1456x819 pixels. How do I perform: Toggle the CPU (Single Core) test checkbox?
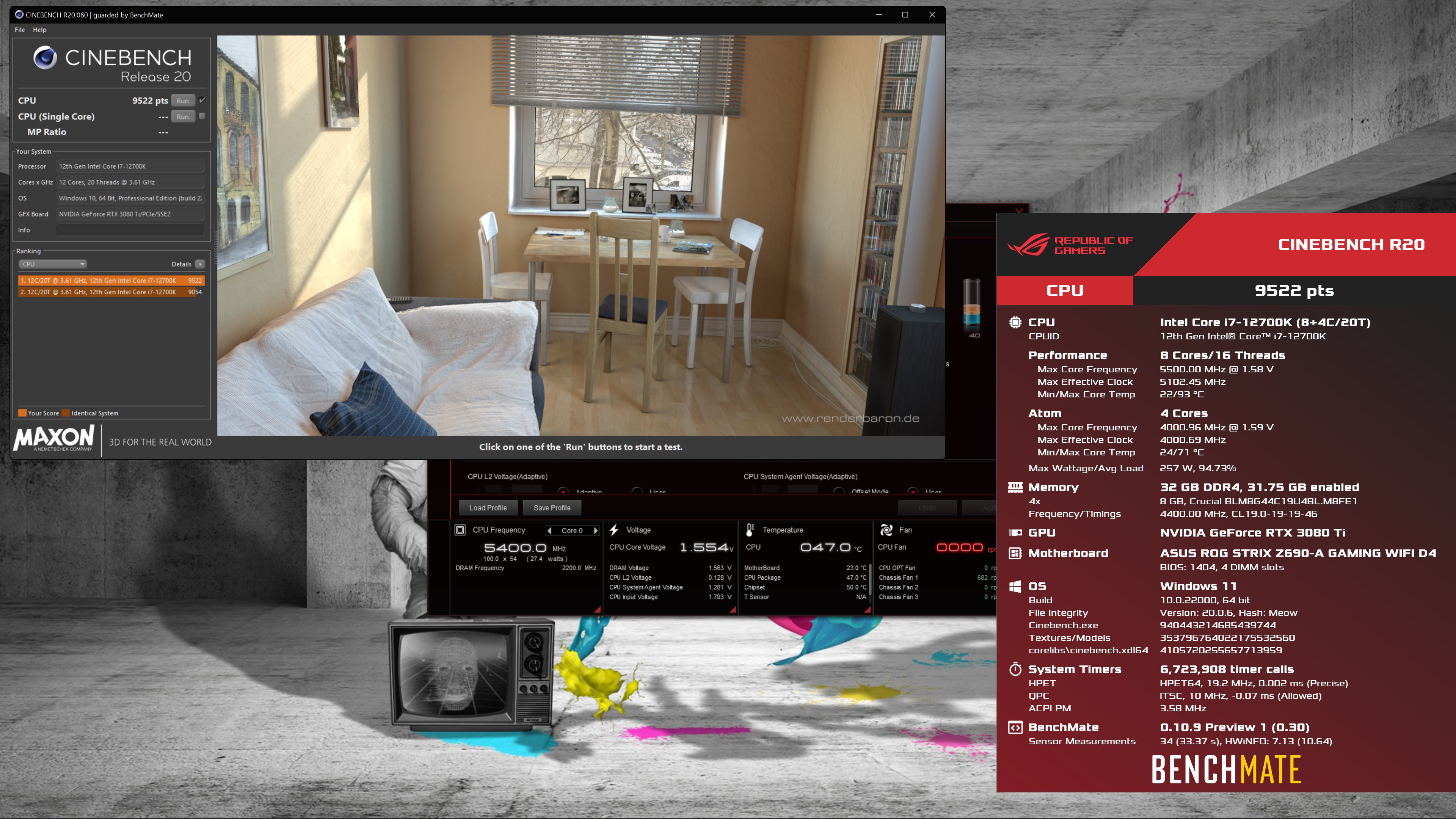coord(202,116)
